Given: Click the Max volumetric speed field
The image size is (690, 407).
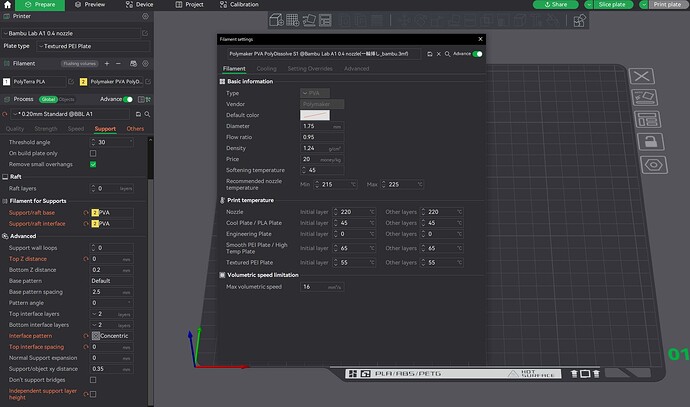Looking at the screenshot, I should [322, 287].
